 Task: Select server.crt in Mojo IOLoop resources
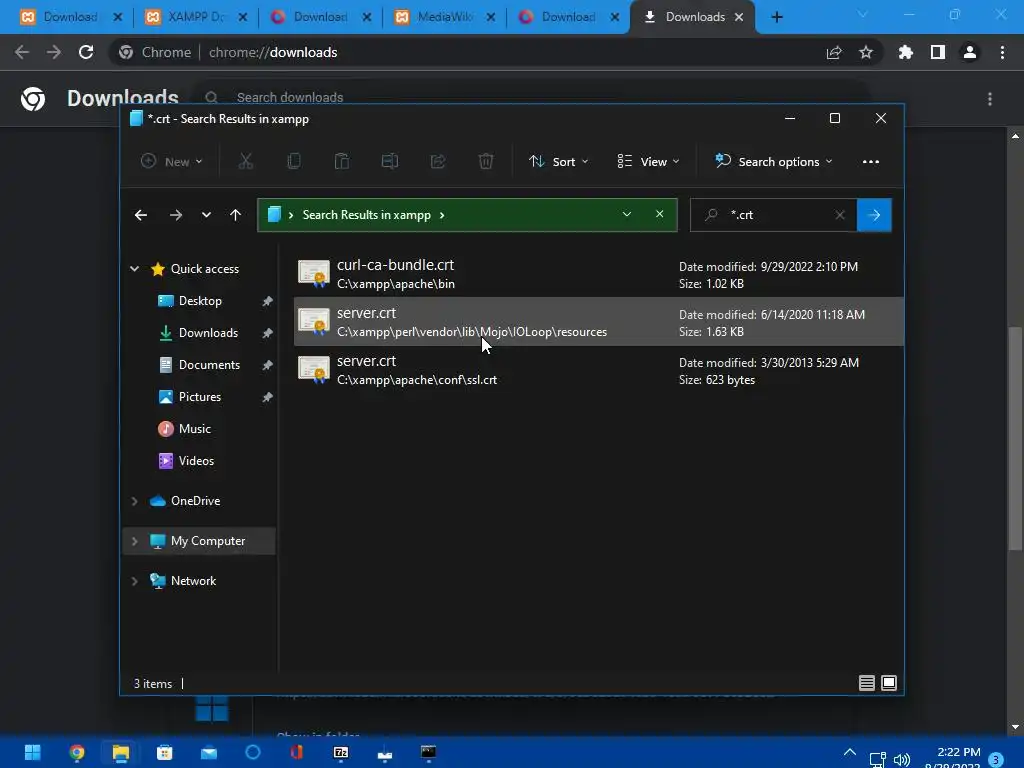(599, 322)
